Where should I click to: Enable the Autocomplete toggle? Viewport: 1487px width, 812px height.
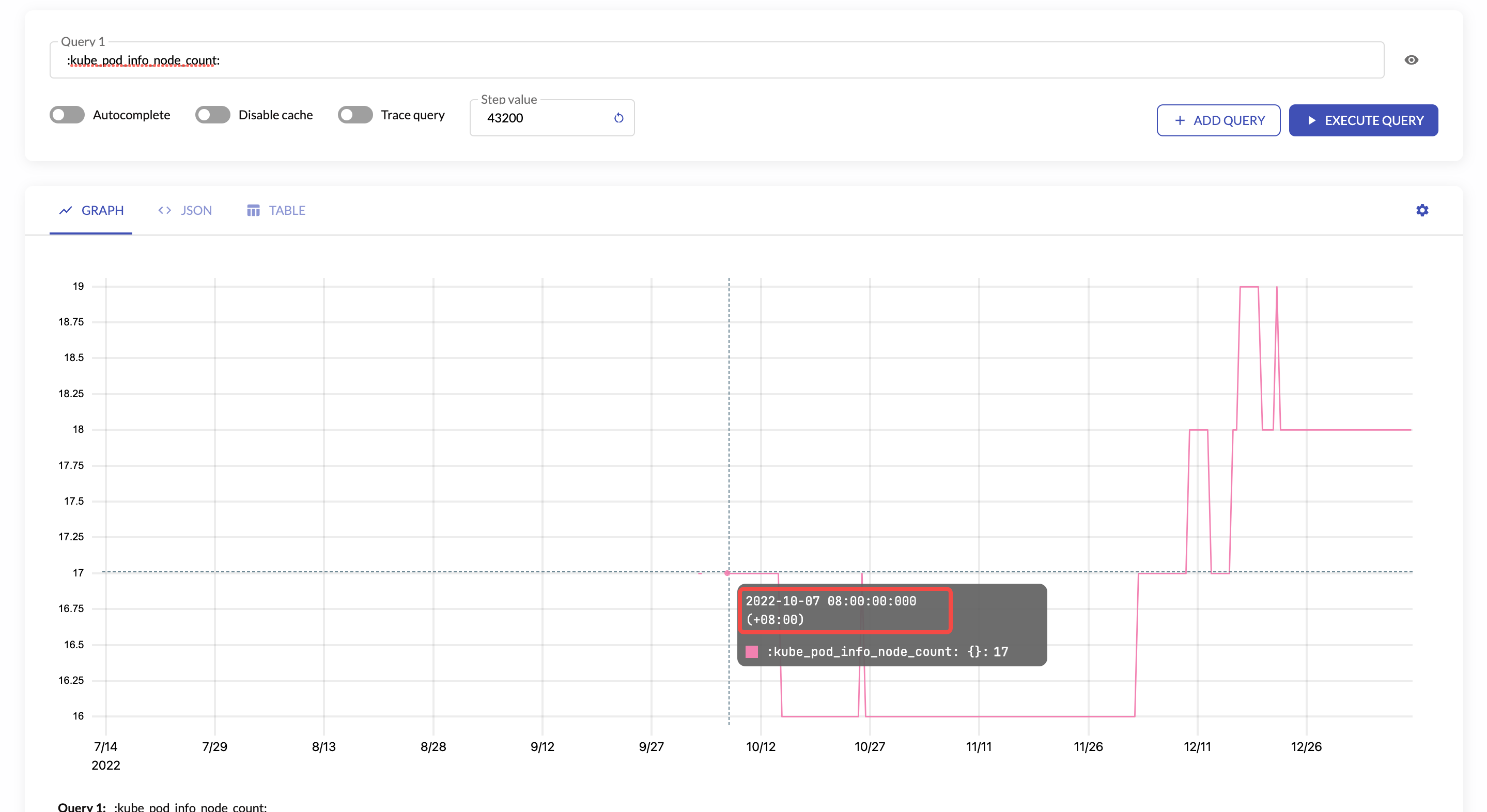66,115
